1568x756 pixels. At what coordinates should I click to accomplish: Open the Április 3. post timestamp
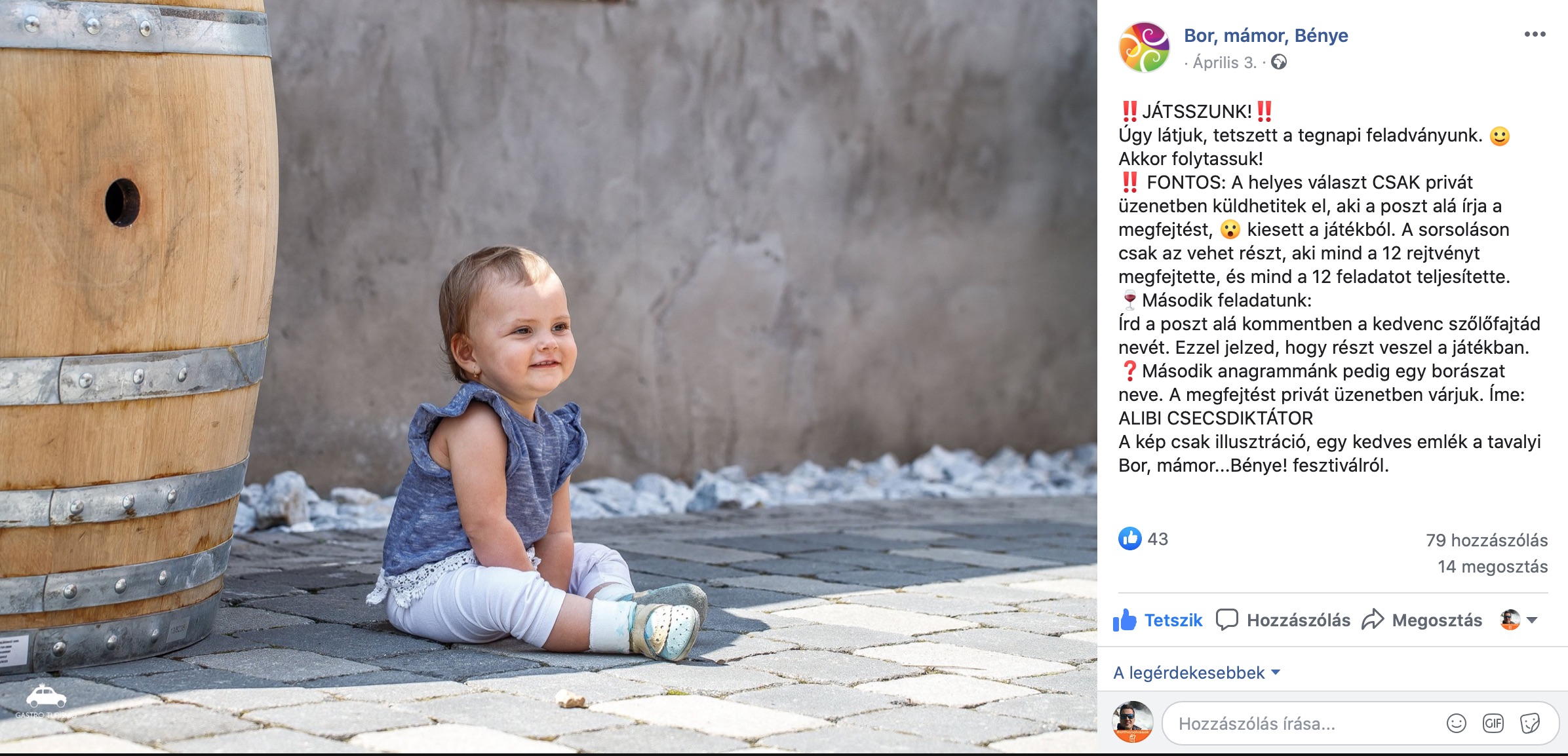1225,63
